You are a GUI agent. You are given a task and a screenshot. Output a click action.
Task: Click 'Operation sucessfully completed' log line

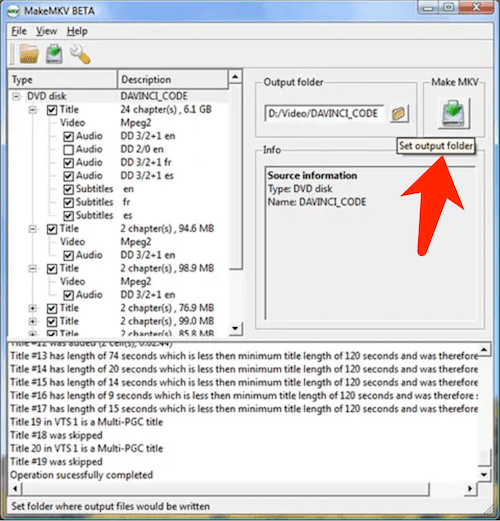pyautogui.click(x=82, y=475)
